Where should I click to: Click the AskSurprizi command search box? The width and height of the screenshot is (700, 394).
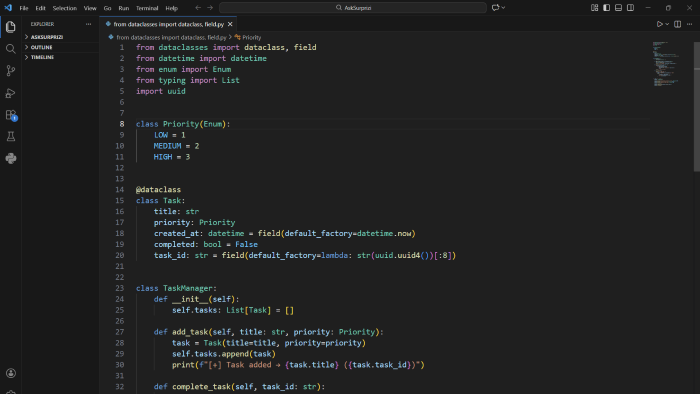click(x=353, y=8)
